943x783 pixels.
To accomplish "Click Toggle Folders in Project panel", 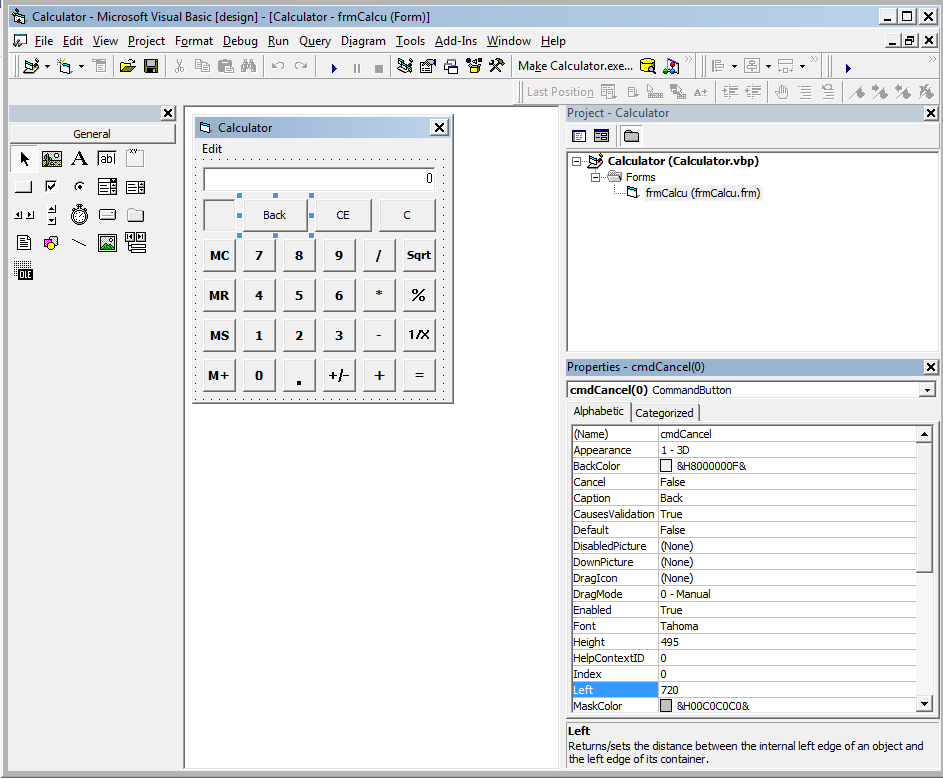I will [631, 136].
